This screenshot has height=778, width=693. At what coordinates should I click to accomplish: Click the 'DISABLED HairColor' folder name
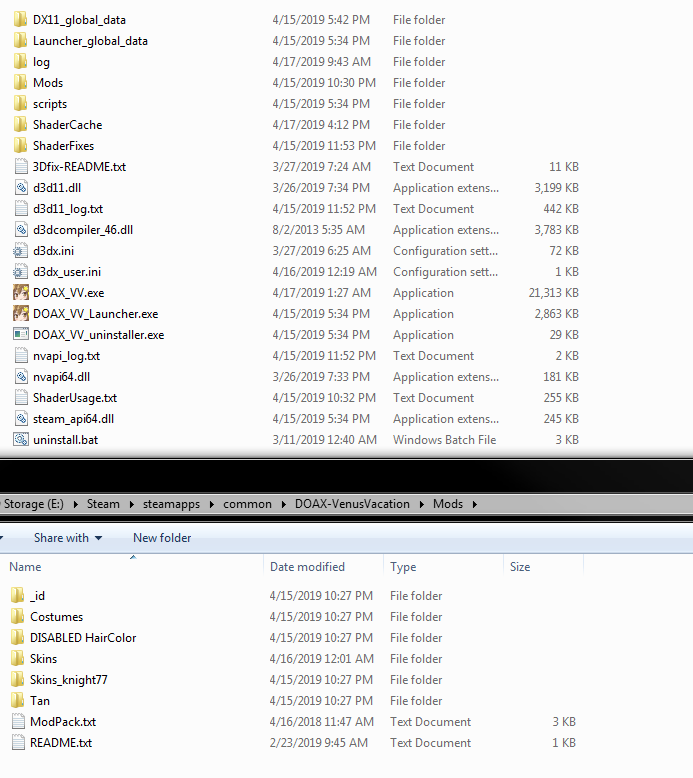[83, 638]
